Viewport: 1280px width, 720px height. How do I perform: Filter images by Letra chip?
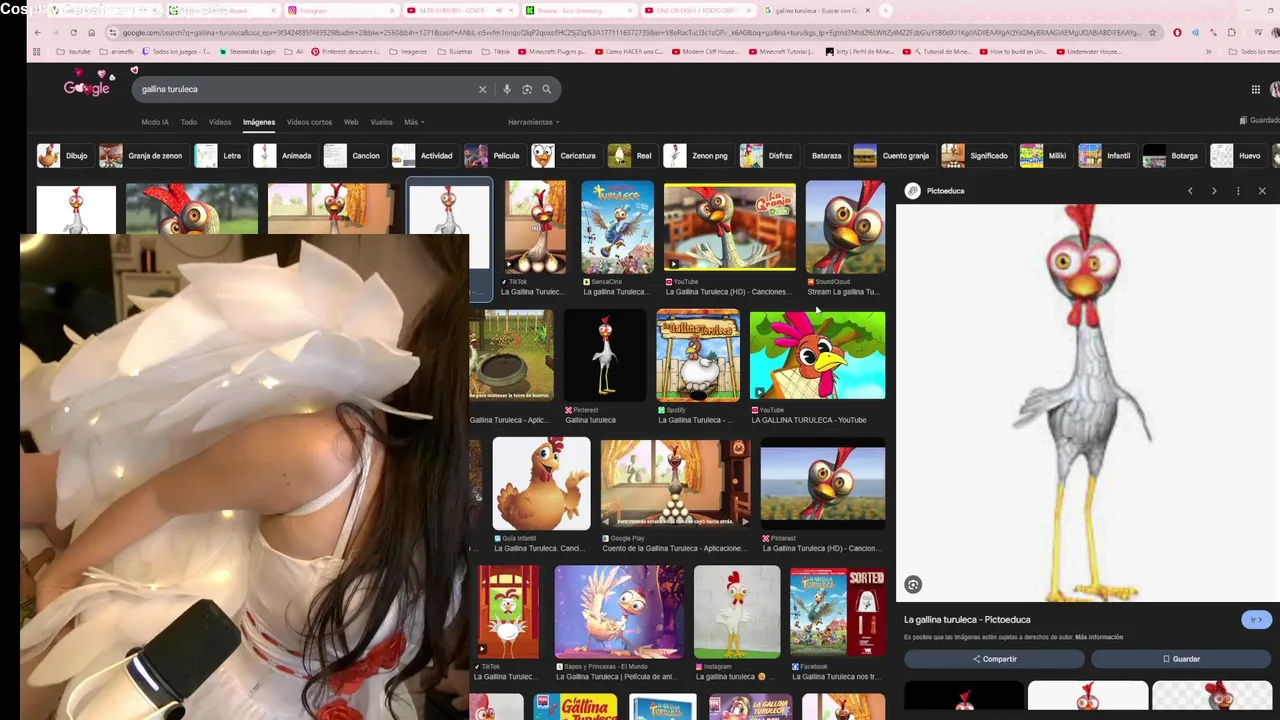coord(219,156)
